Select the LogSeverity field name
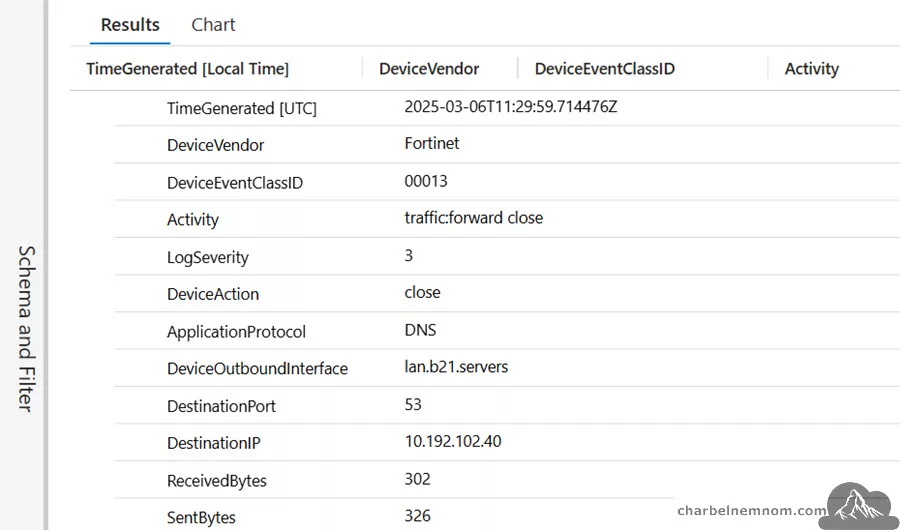The height and width of the screenshot is (530, 900). (x=208, y=257)
